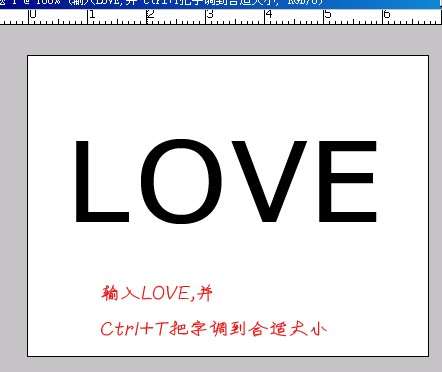Click the document window title bar
Viewport: 442px width, 372px height.
pyautogui.click(x=221, y=4)
